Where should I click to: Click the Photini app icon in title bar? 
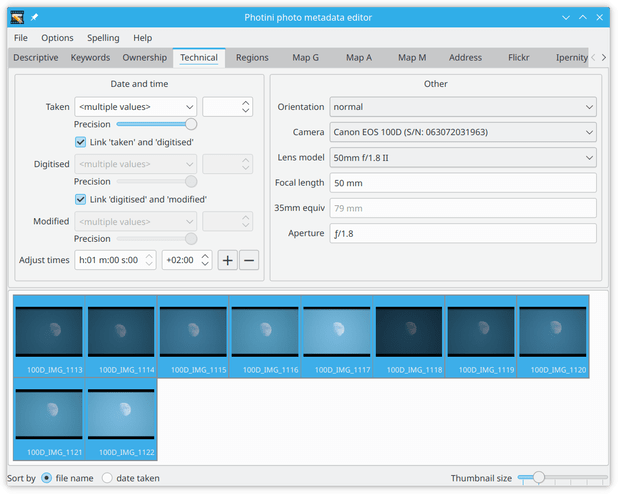click(17, 17)
